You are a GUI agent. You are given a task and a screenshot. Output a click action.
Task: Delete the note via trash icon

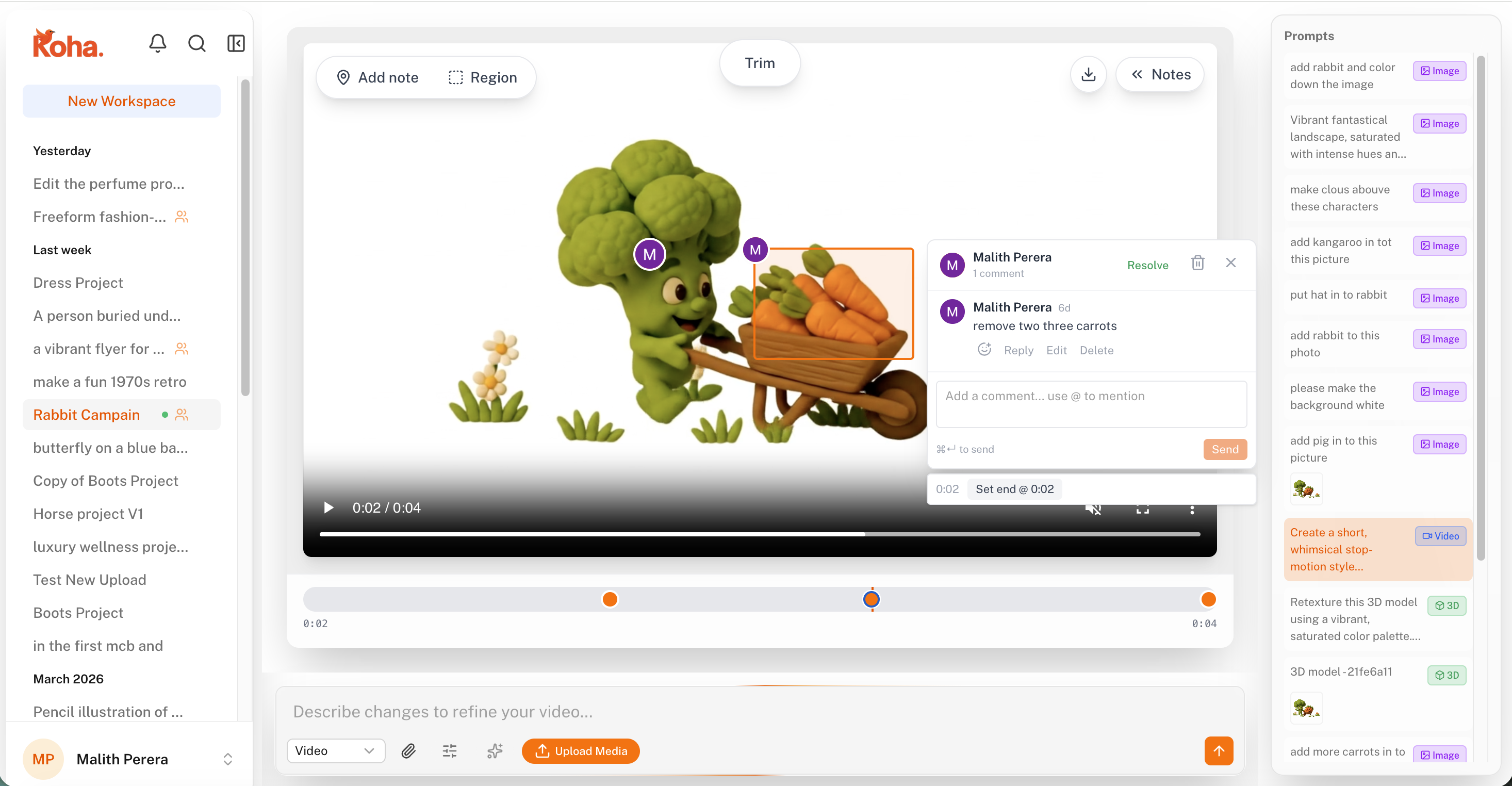pyautogui.click(x=1197, y=263)
